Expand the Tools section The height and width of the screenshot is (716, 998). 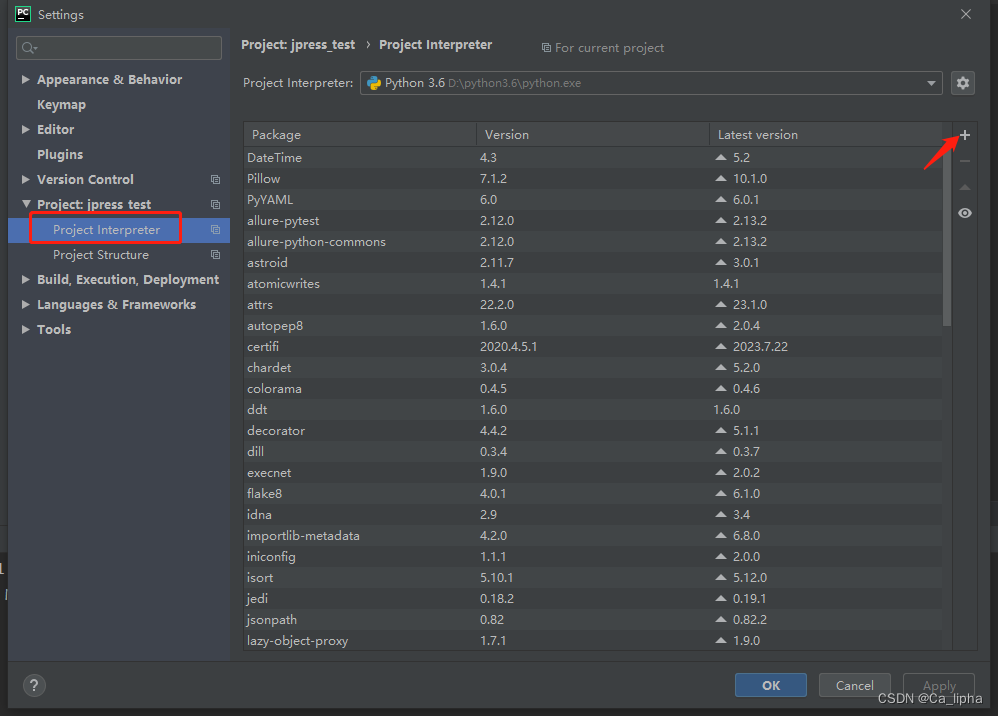tap(25, 329)
